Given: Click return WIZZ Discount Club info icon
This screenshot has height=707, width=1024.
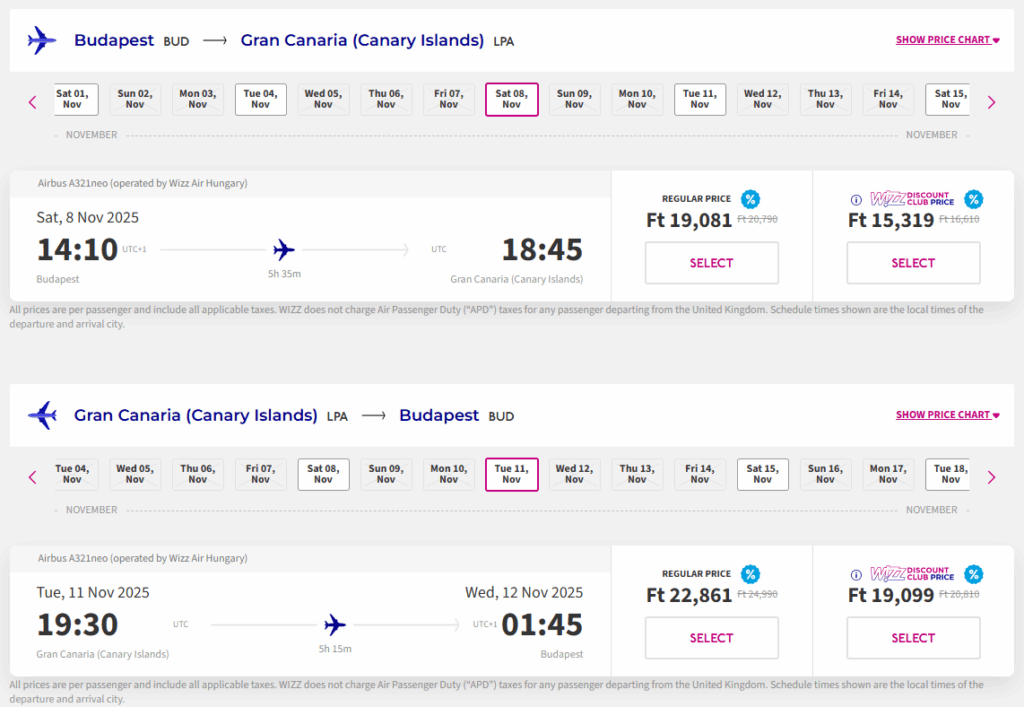Looking at the screenshot, I should coord(855,574).
